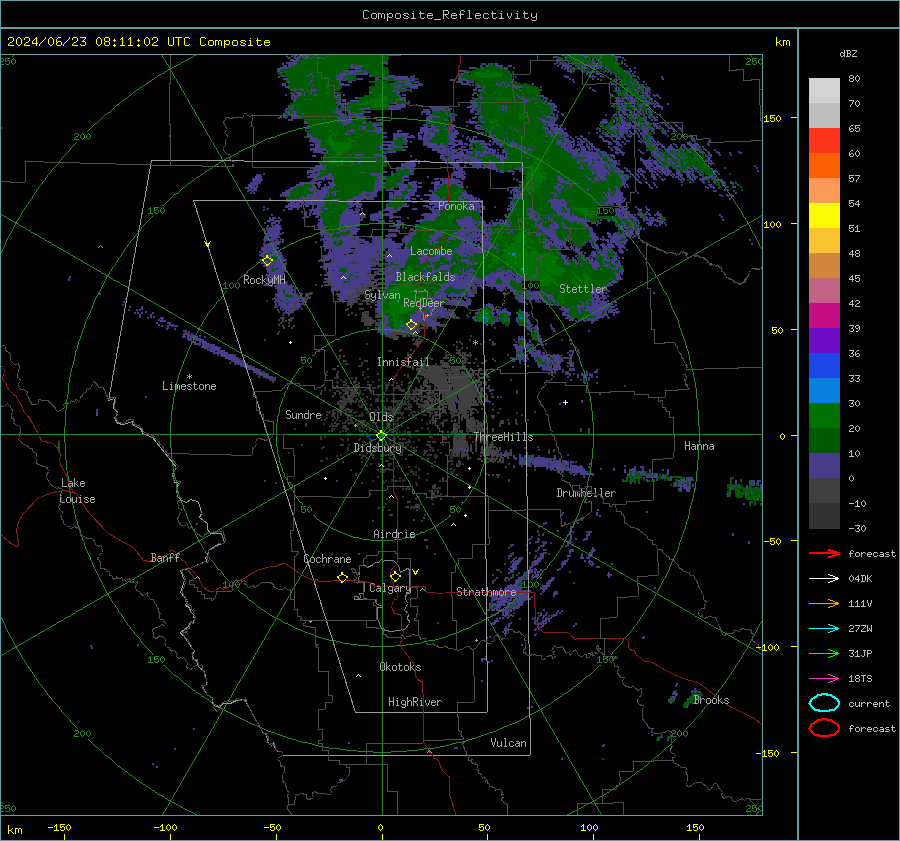
Task: Click the yellow diamond marker near RedDeer
Action: click(412, 325)
